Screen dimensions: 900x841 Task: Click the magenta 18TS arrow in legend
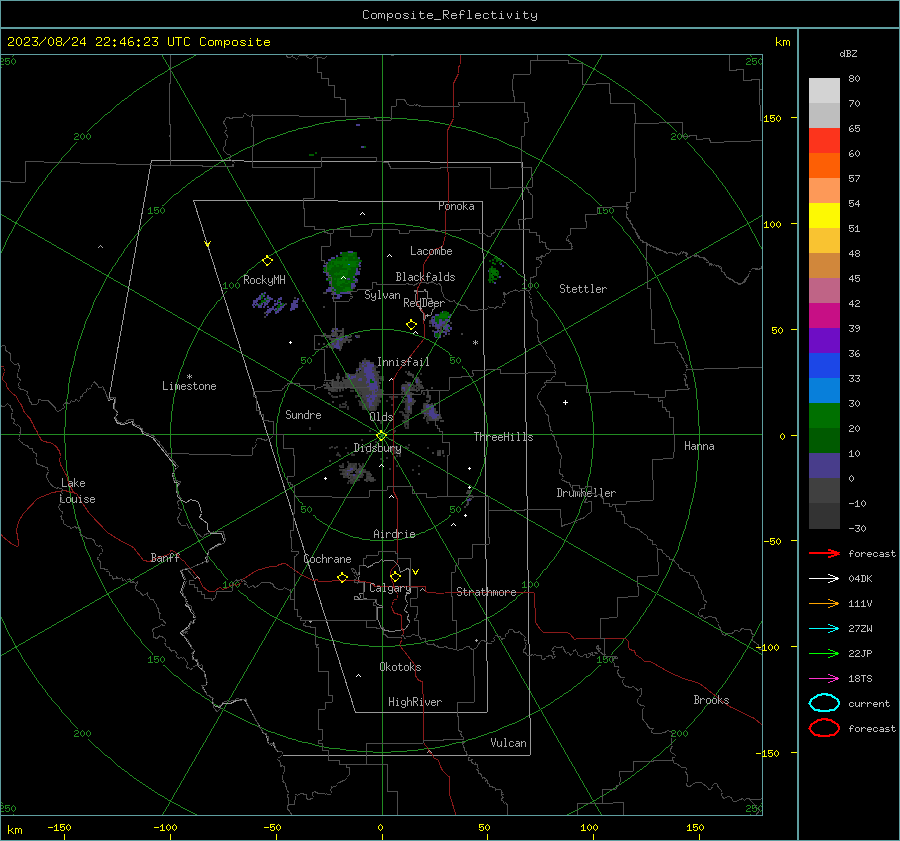824,679
